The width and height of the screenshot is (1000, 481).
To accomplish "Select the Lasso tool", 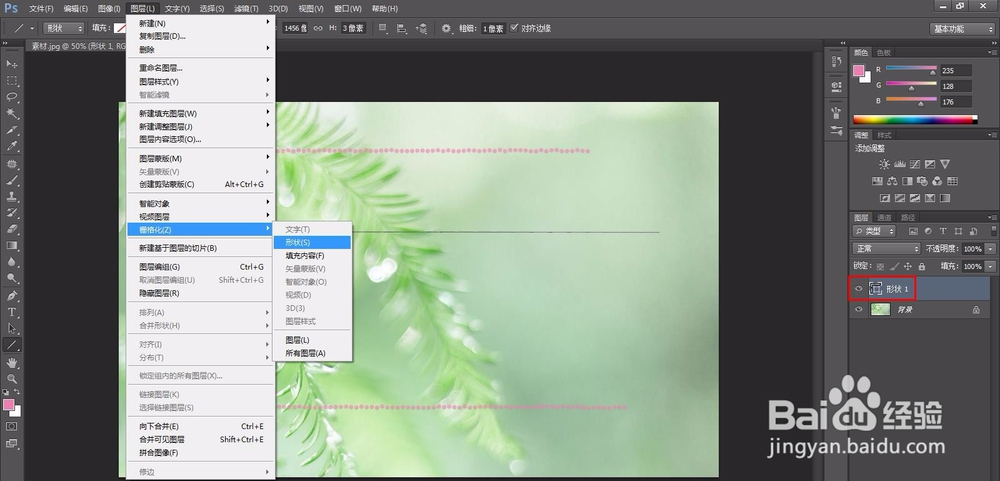I will [11, 98].
